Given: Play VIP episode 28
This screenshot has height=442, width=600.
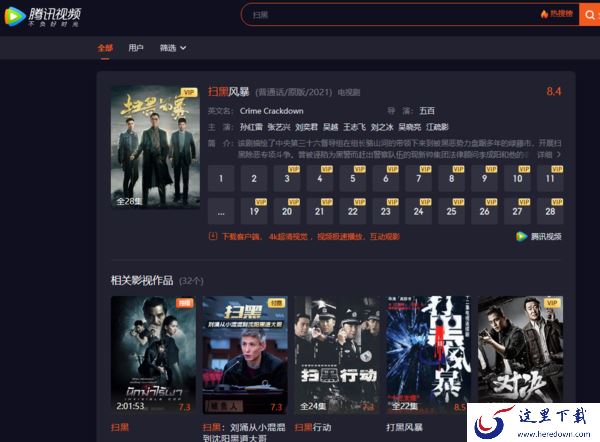Looking at the screenshot, I should click(x=550, y=211).
